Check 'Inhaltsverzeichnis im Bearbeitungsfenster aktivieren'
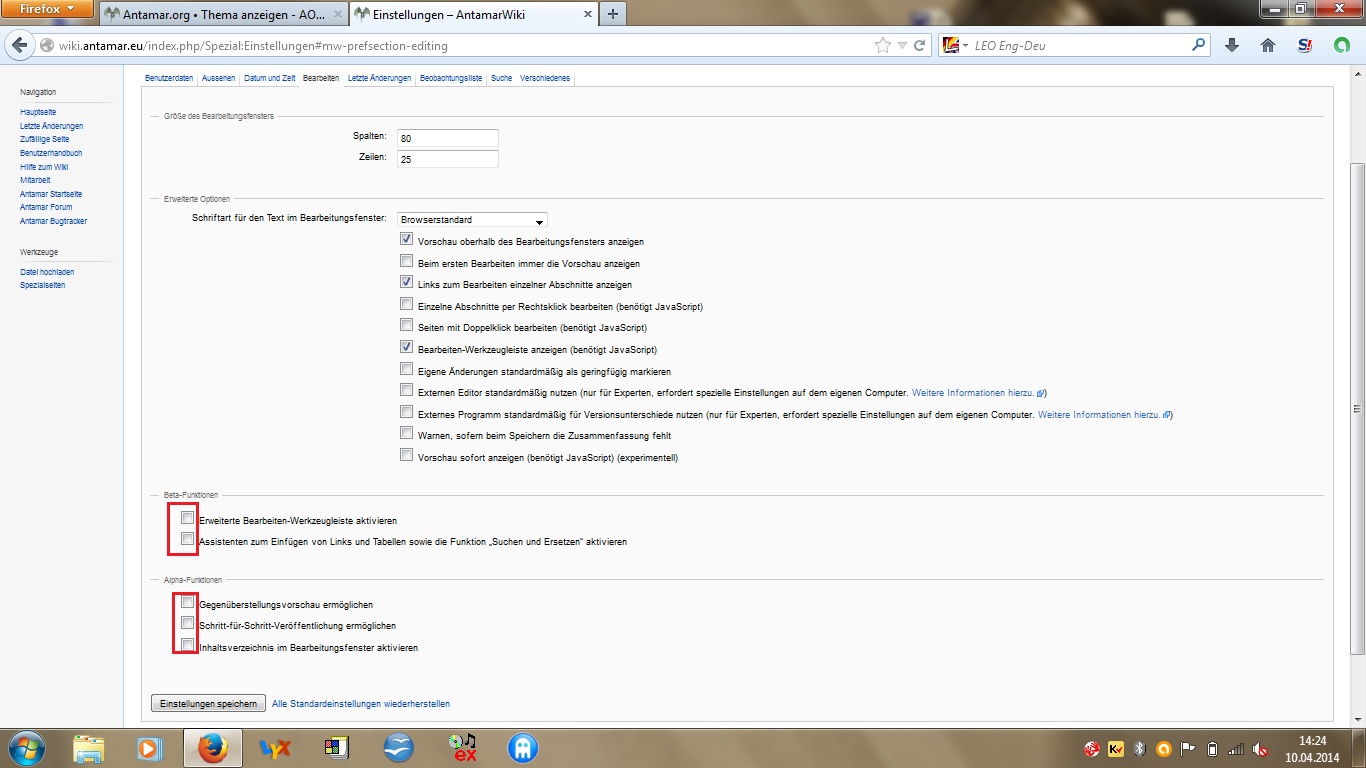Viewport: 1366px width, 768px height. click(x=187, y=645)
